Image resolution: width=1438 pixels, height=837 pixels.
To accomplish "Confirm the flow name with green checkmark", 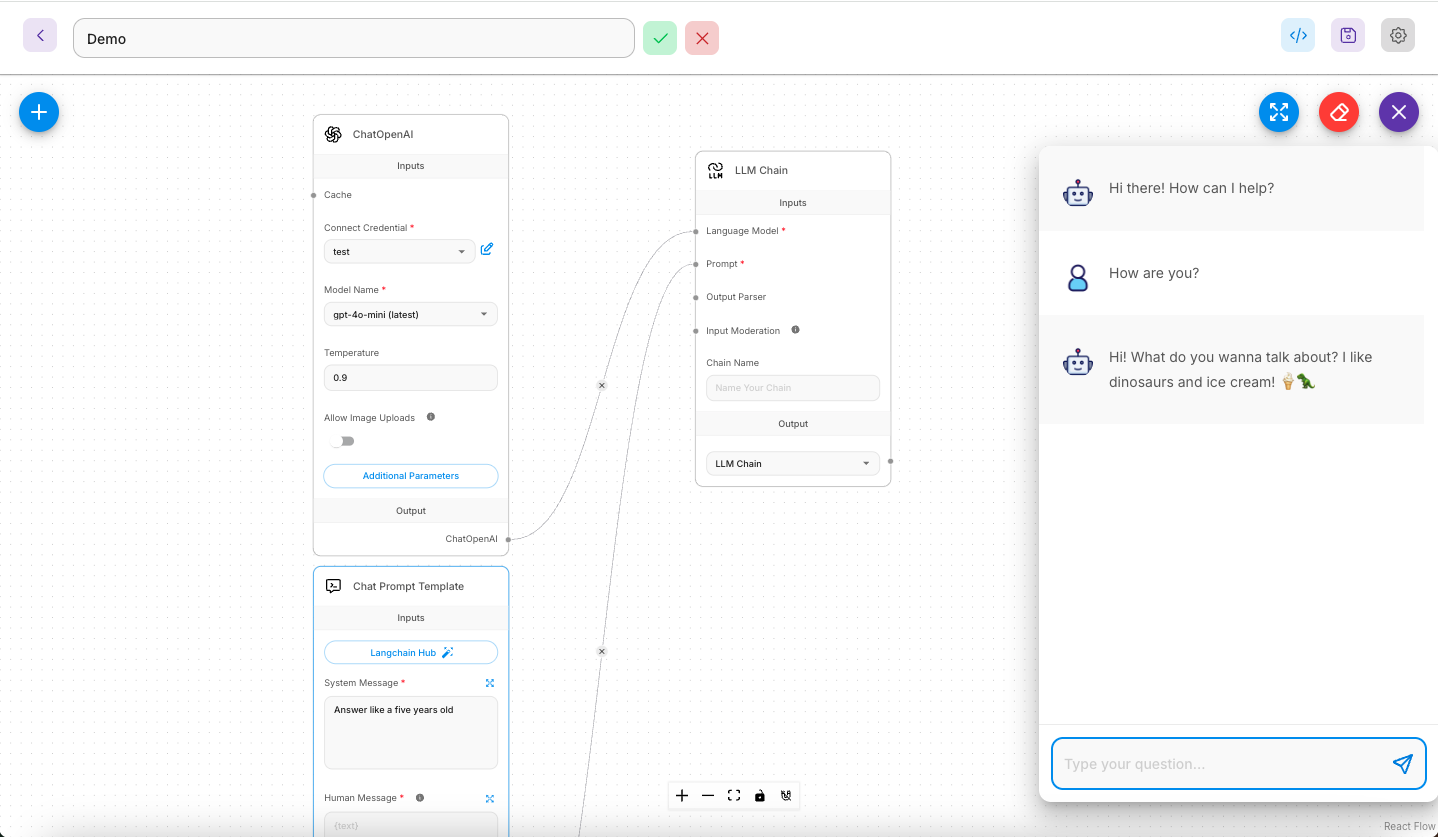I will [x=660, y=38].
